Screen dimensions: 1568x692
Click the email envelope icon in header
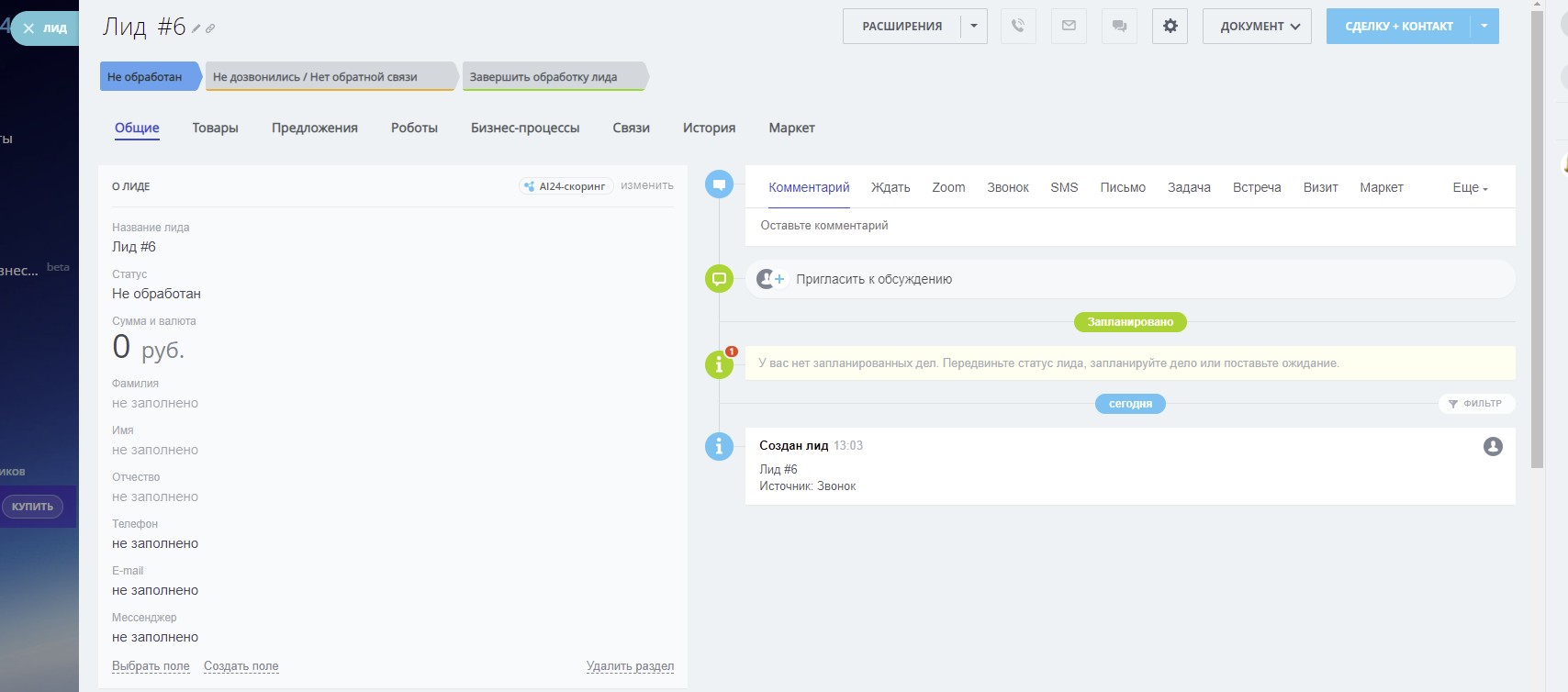pyautogui.click(x=1069, y=26)
